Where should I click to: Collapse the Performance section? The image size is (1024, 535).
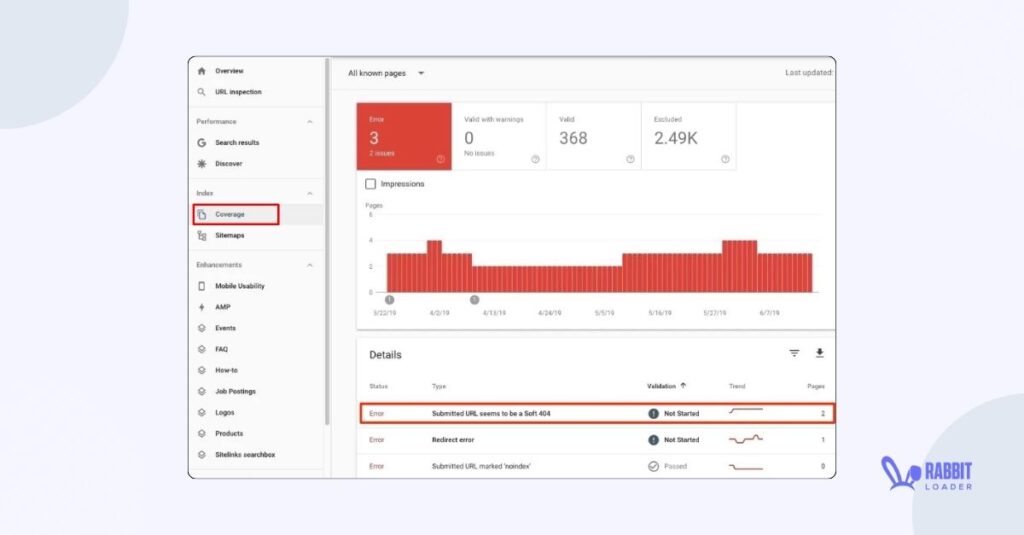310,122
